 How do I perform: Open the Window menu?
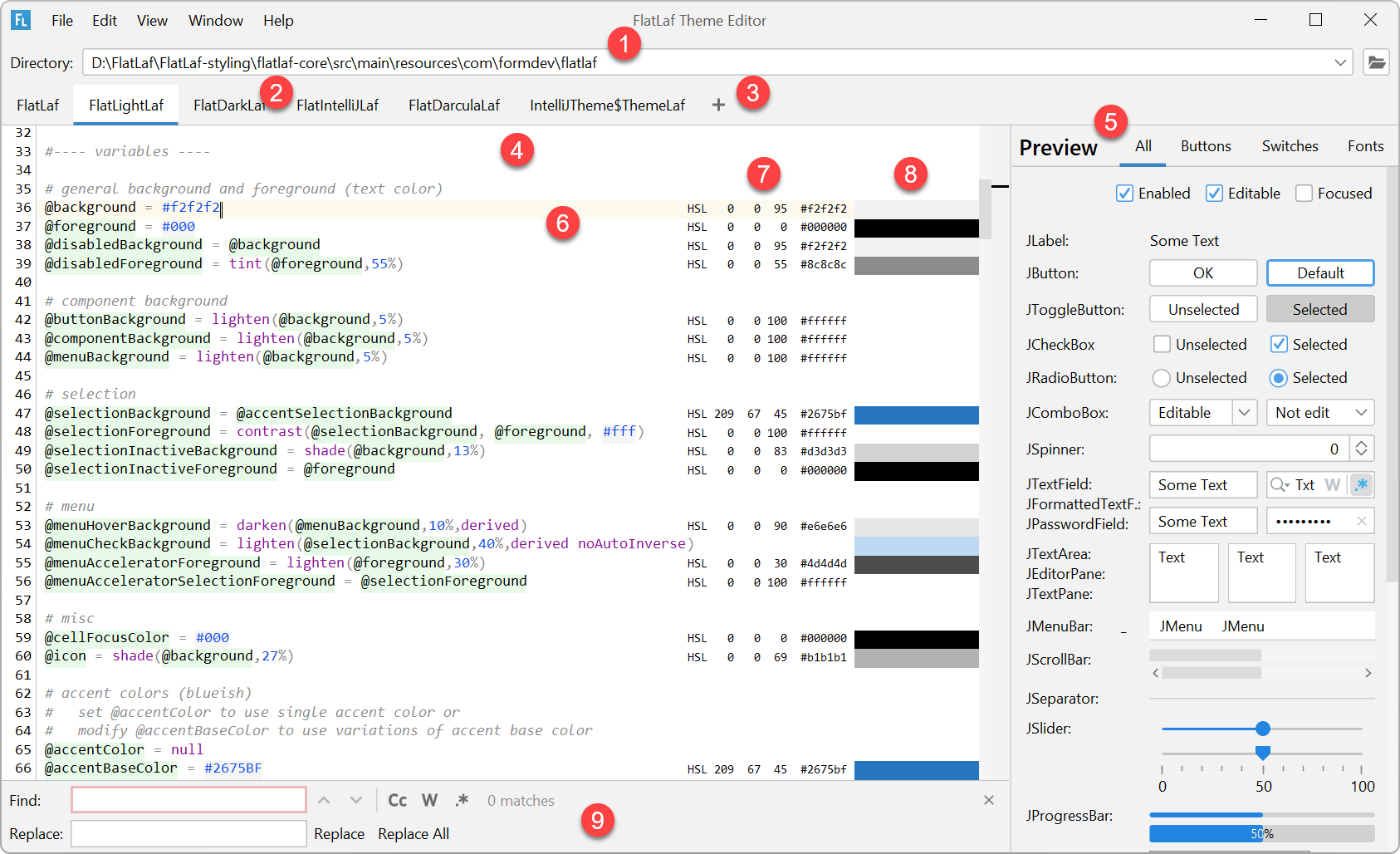point(216,21)
